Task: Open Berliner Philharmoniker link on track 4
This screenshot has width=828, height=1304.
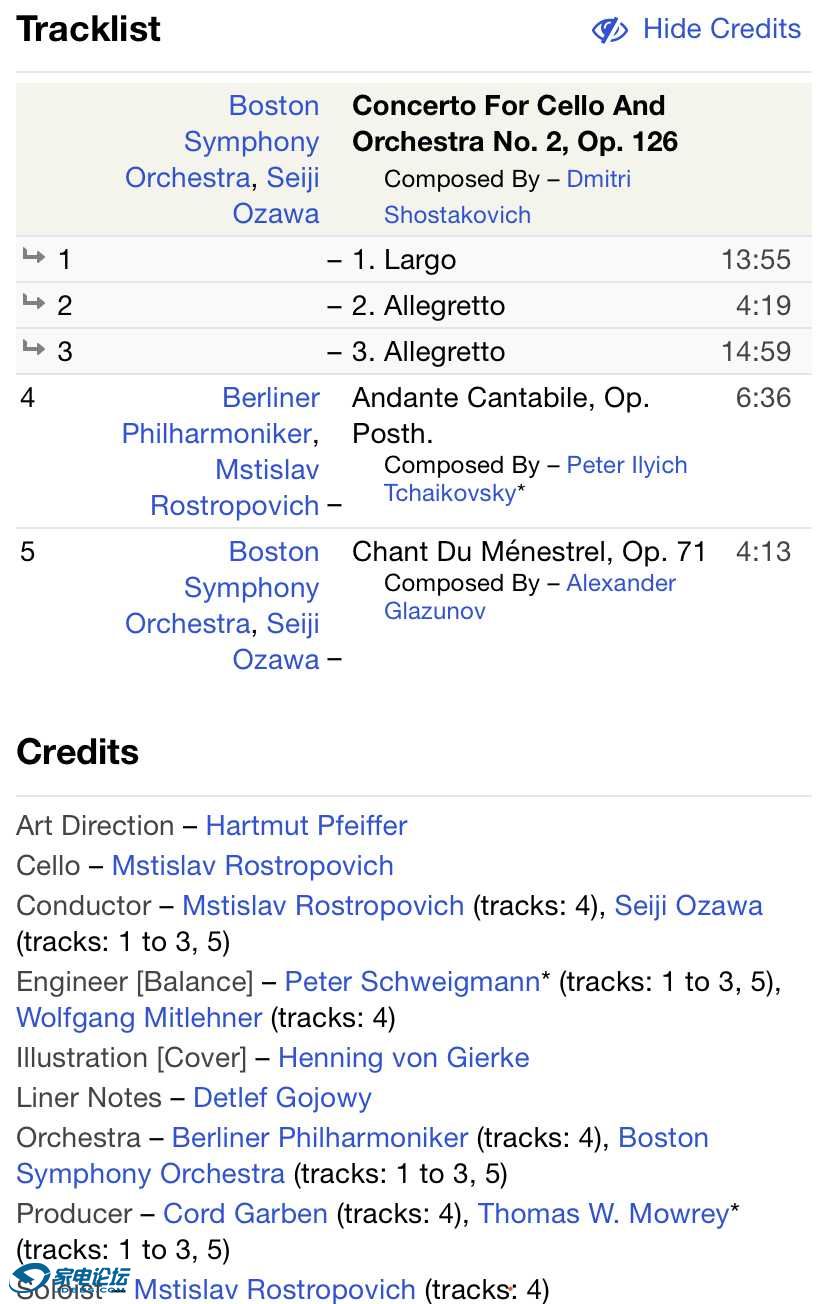Action: tap(216, 434)
